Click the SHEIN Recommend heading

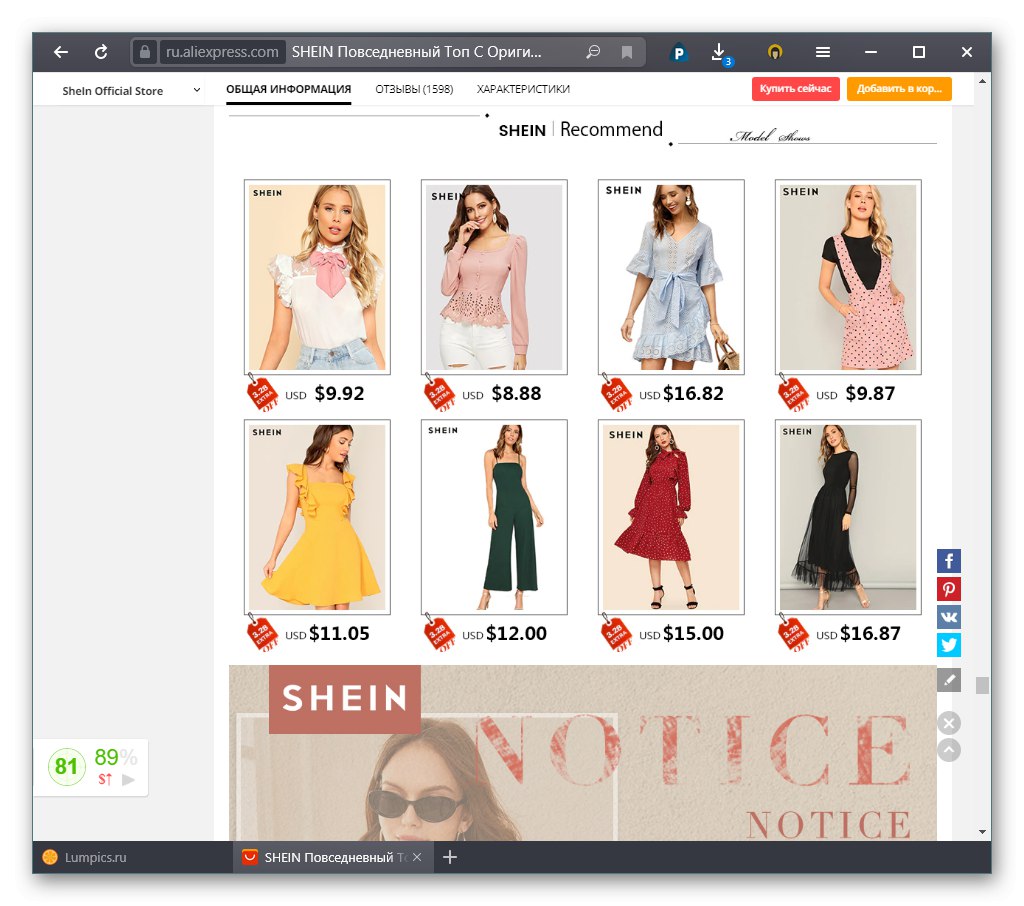pos(581,129)
